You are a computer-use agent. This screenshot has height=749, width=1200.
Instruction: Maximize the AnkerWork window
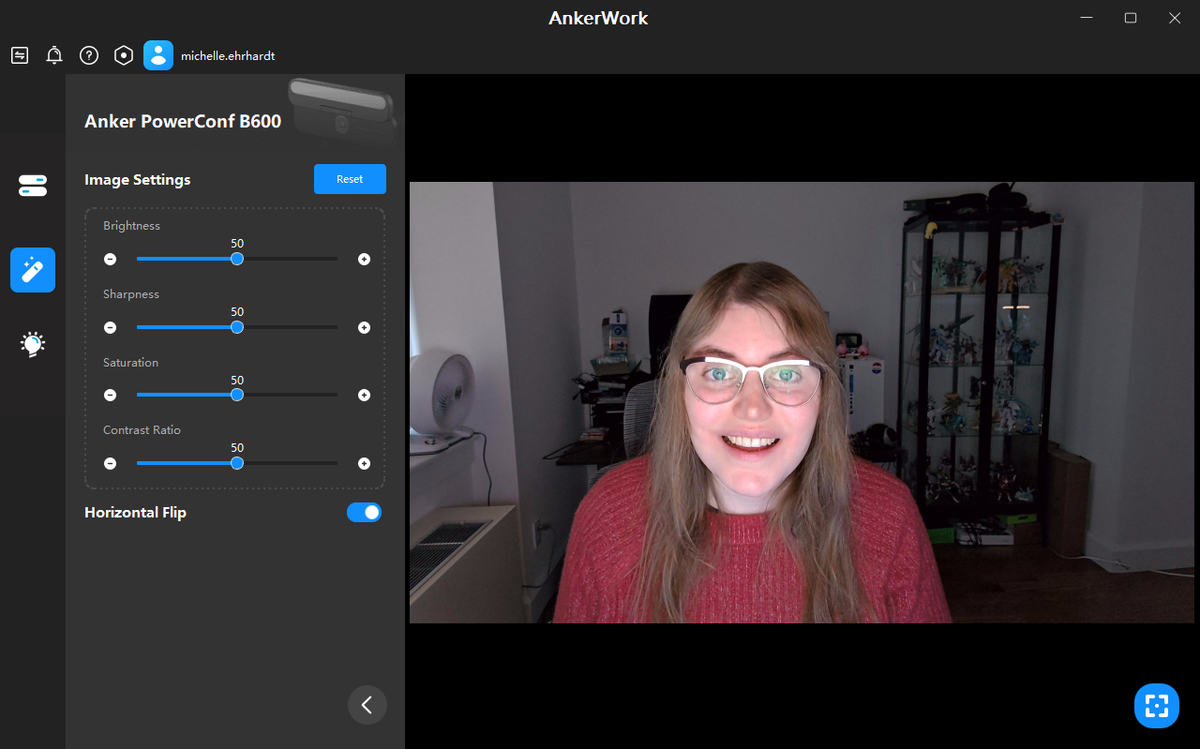[x=1130, y=18]
